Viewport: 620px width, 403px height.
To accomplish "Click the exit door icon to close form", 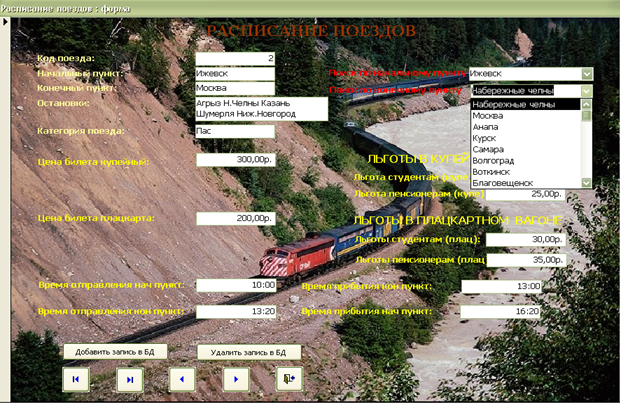I will (x=288, y=379).
